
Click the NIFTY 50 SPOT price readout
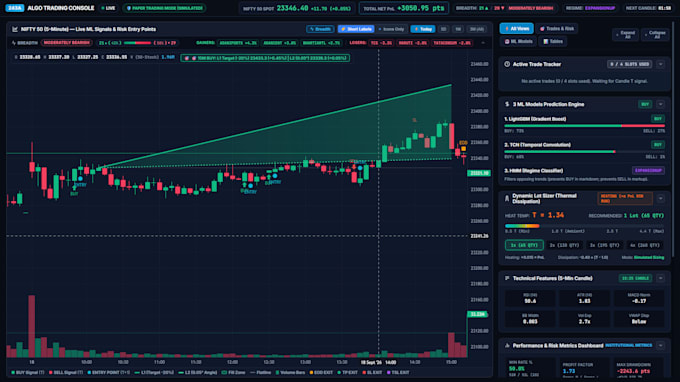pos(297,8)
